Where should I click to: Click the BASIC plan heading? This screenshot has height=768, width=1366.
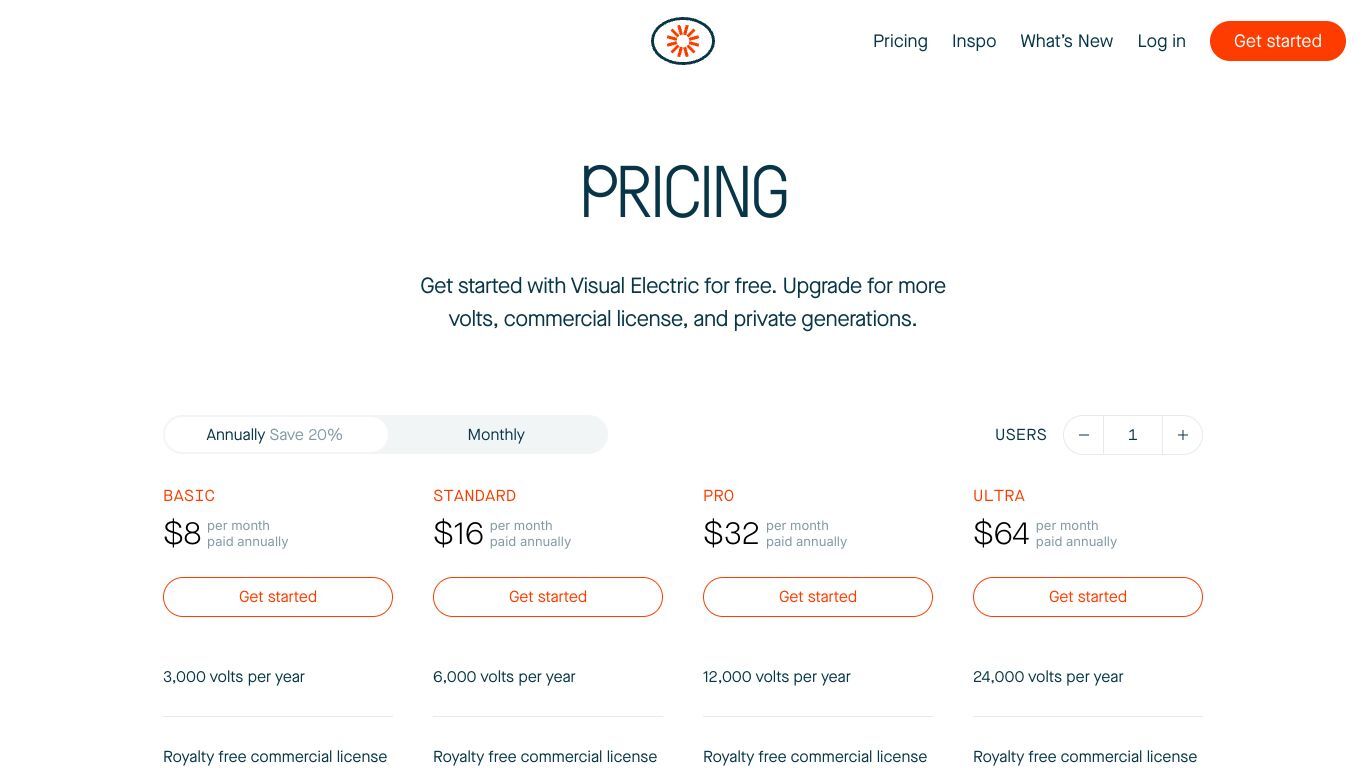point(189,496)
